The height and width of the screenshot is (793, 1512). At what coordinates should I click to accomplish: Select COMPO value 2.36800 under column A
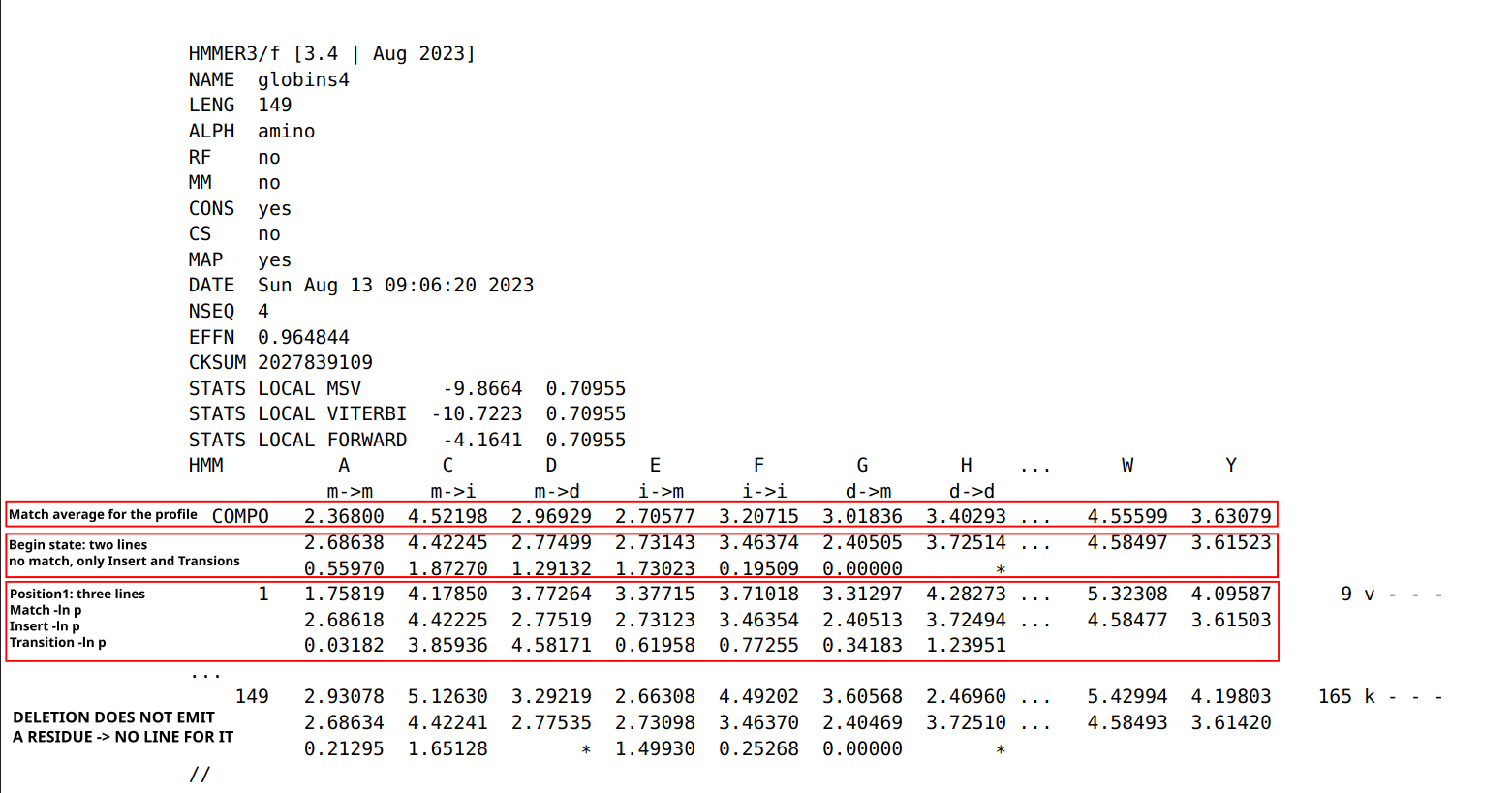pos(344,516)
